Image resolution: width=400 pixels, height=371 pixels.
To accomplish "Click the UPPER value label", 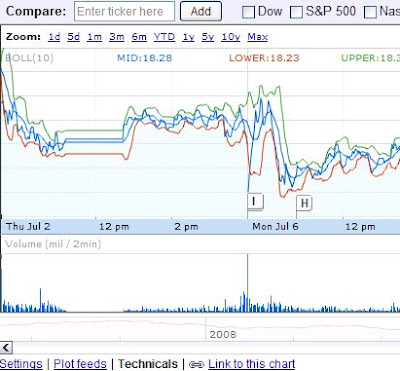I will (370, 58).
